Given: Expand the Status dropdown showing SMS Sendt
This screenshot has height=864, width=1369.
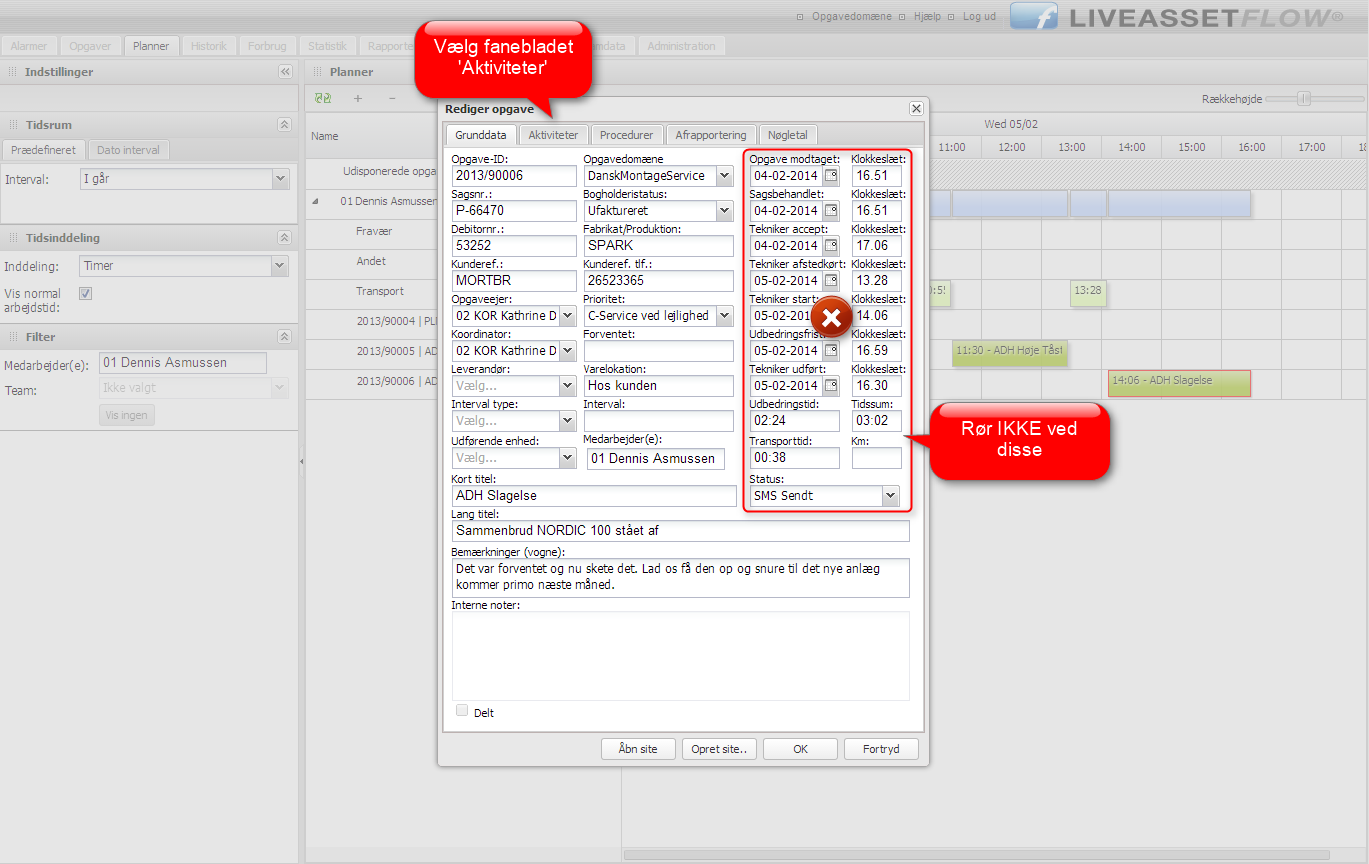Looking at the screenshot, I should (890, 496).
